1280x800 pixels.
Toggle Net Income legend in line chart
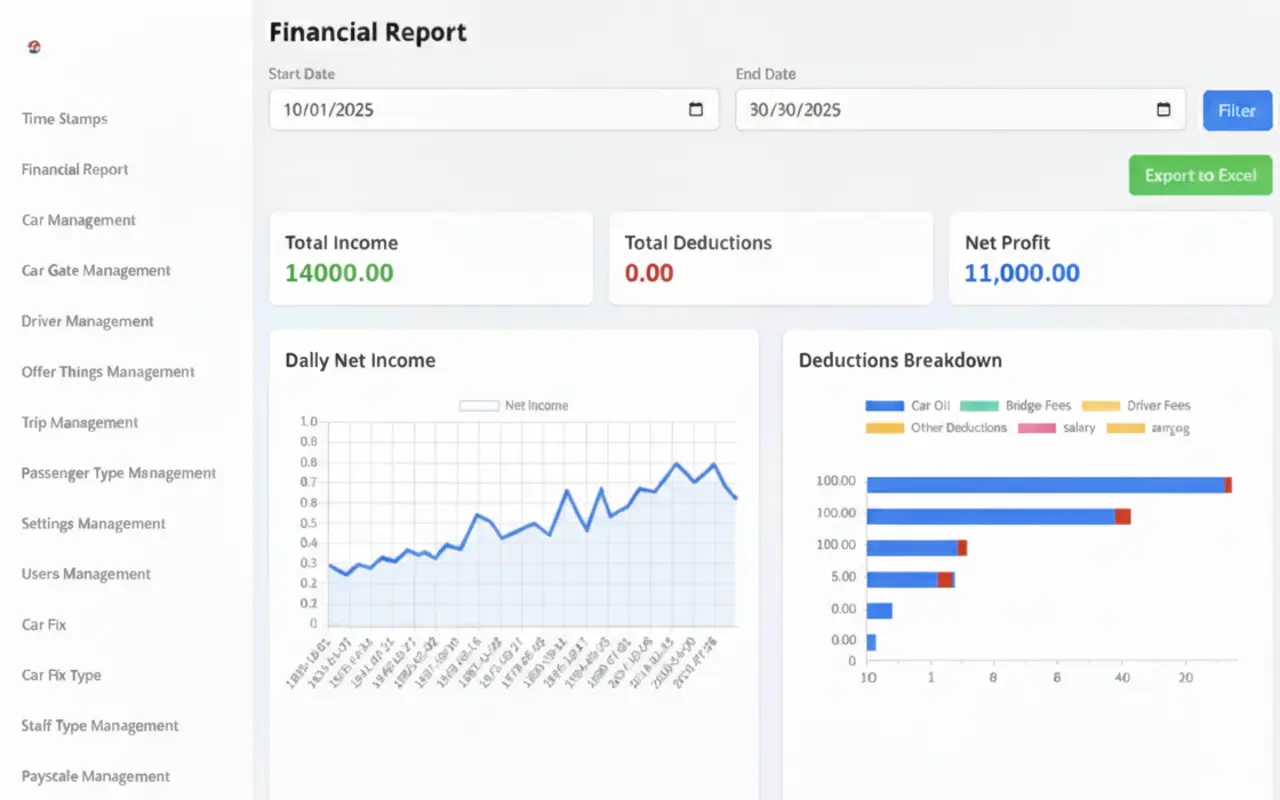514,406
